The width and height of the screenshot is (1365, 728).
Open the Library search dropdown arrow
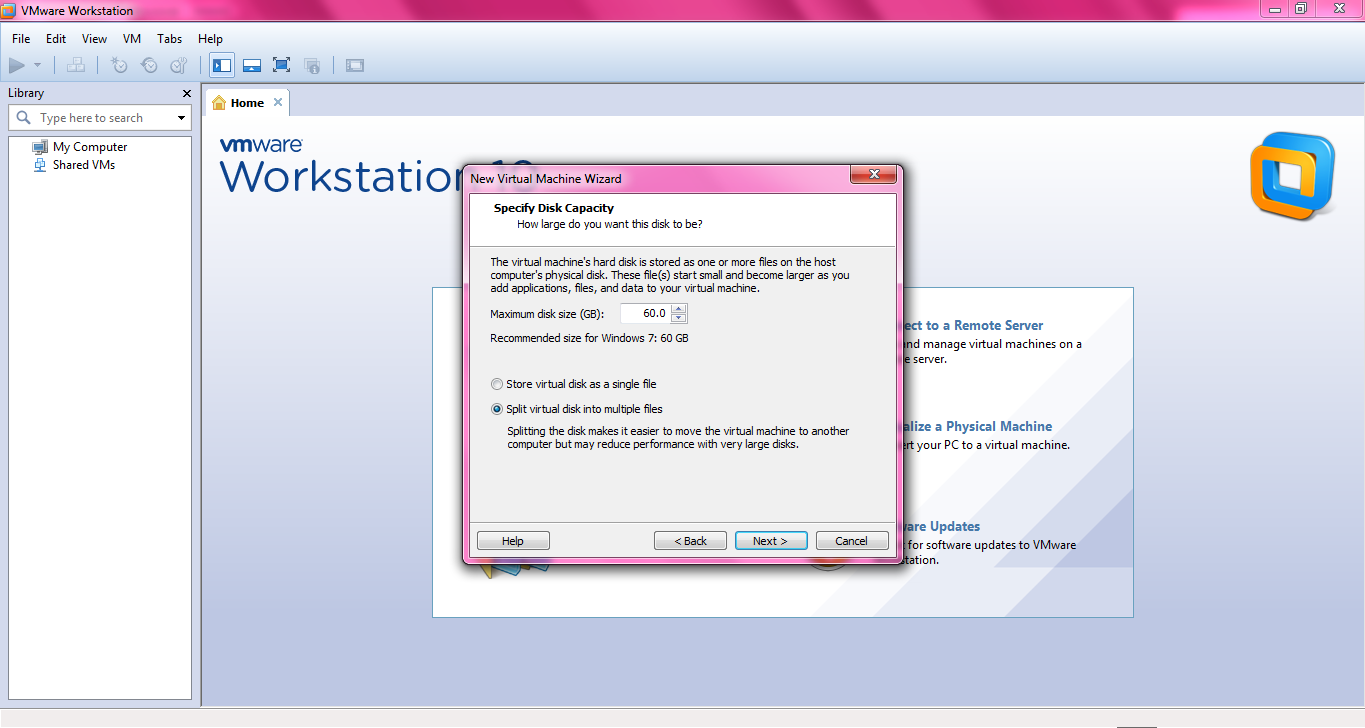pos(181,118)
